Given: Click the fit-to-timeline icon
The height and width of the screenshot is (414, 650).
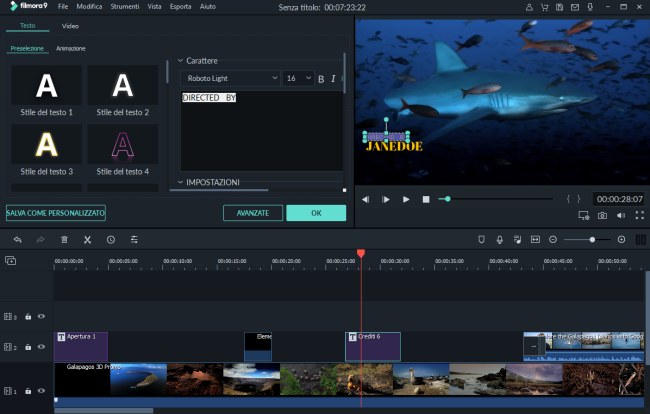Looking at the screenshot, I should pos(535,240).
